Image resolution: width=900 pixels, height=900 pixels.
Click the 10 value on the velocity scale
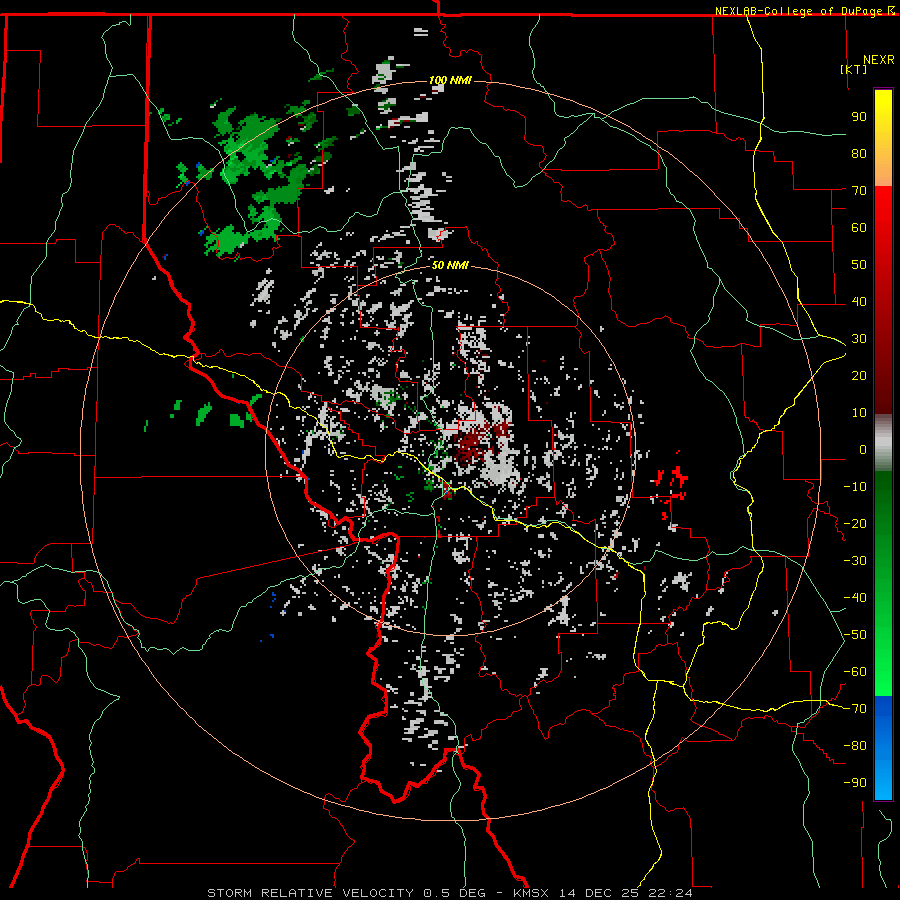[x=859, y=413]
